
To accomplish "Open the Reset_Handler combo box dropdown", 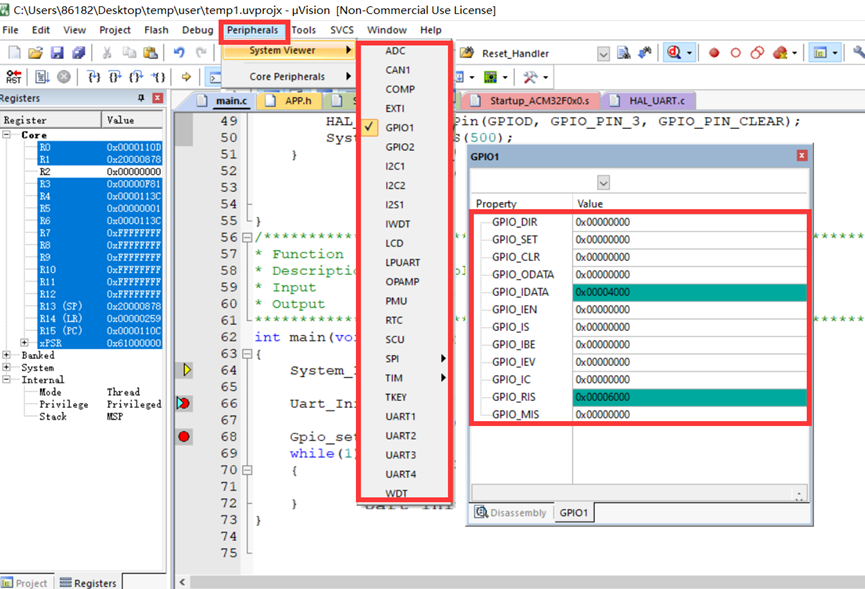I will tap(603, 53).
